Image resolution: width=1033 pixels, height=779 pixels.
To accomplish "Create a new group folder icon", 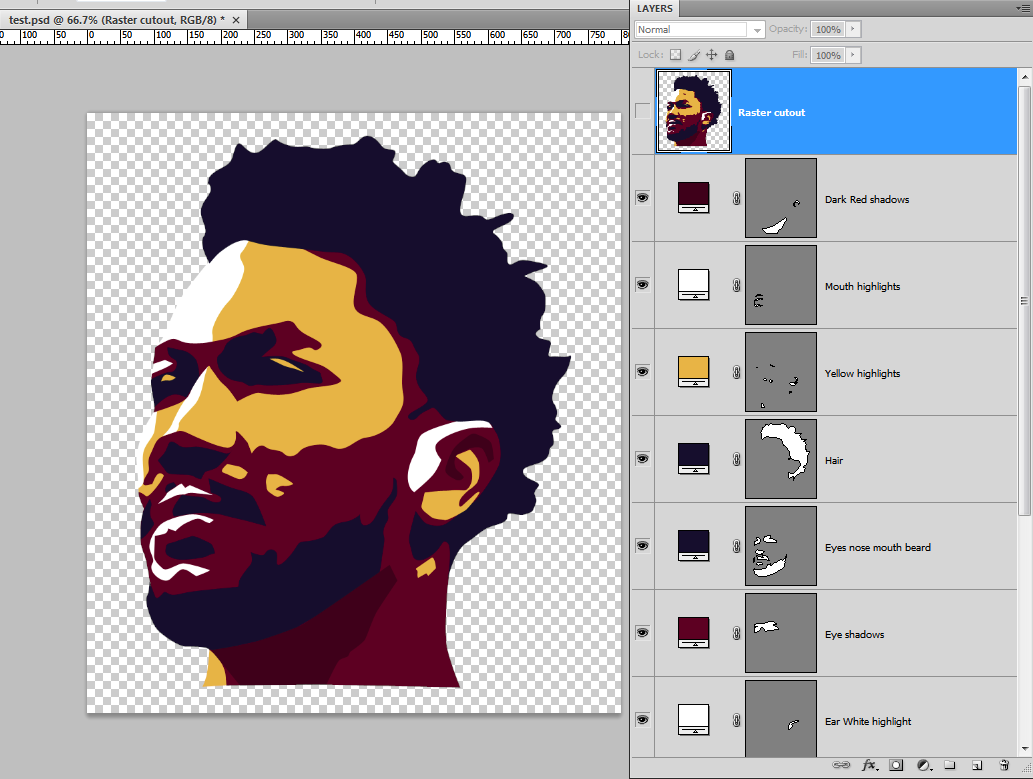I will click(949, 765).
